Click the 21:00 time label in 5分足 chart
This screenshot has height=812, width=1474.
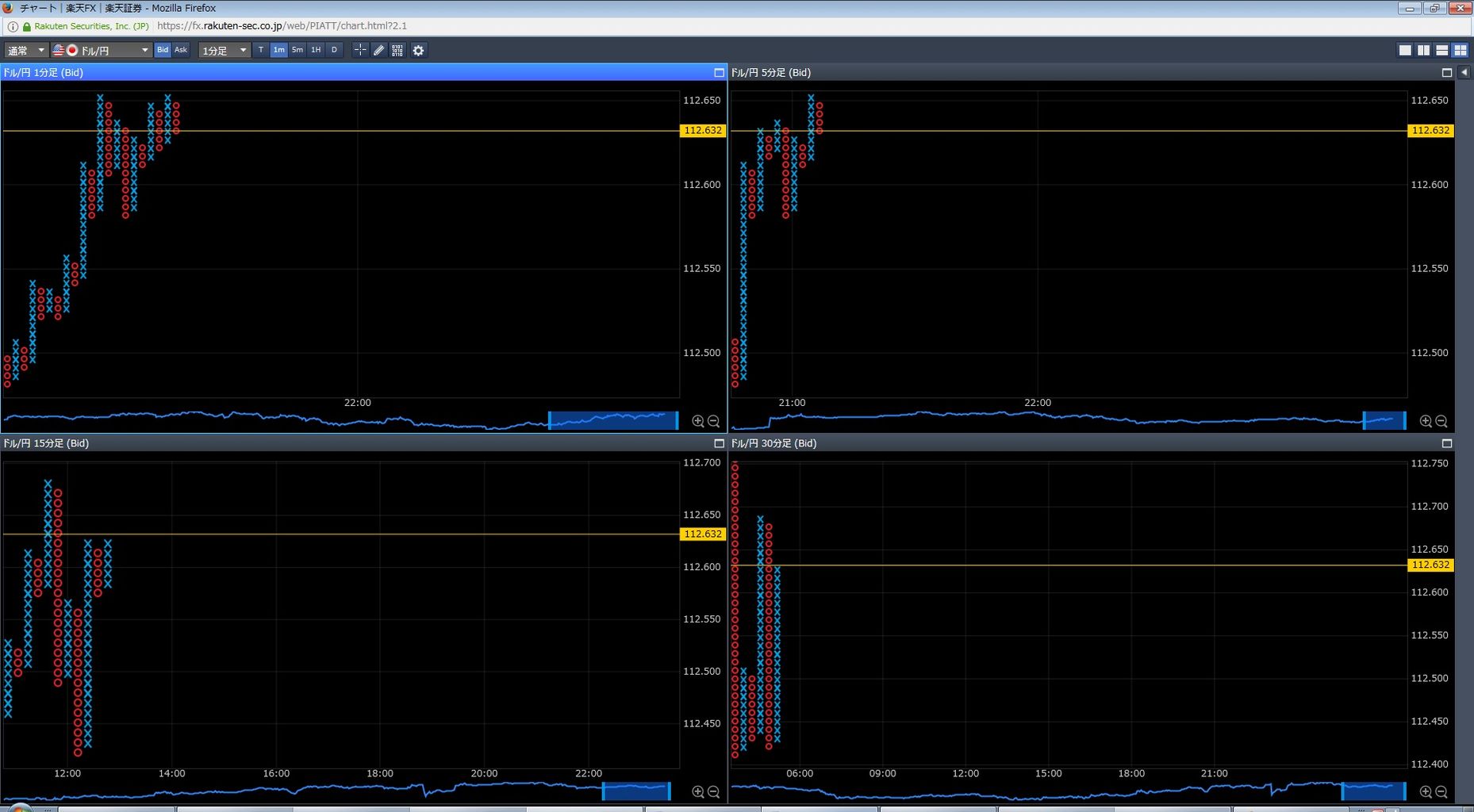[x=792, y=402]
